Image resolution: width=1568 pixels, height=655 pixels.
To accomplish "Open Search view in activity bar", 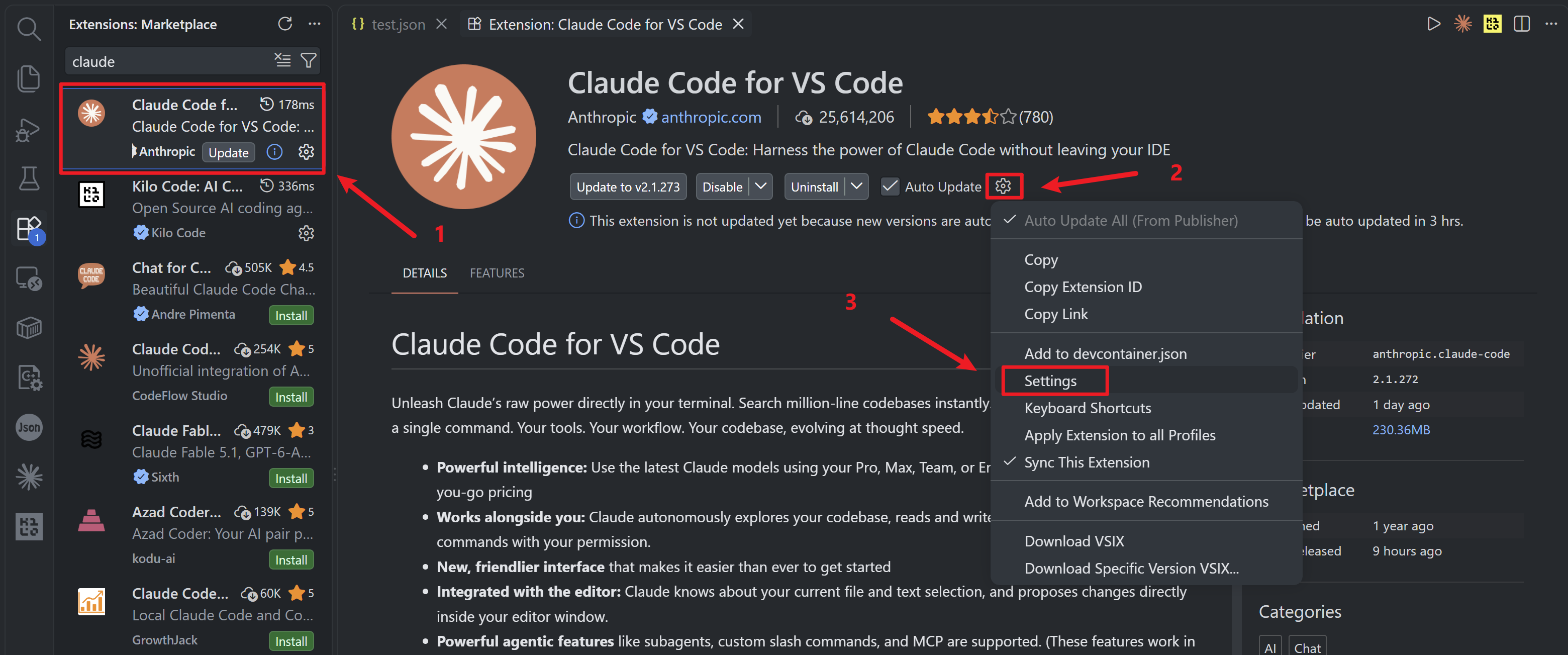I will coord(29,29).
